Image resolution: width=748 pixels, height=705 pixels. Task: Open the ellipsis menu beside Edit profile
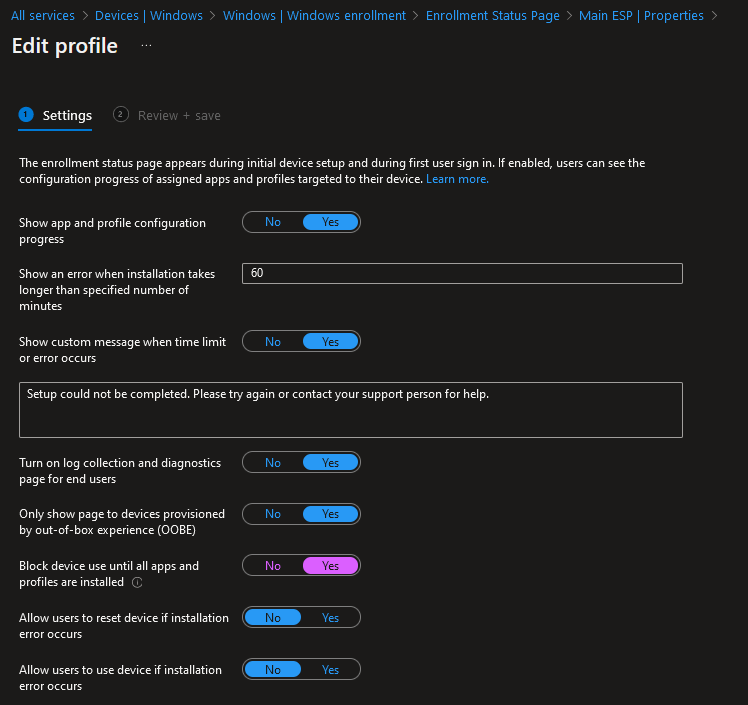[146, 46]
